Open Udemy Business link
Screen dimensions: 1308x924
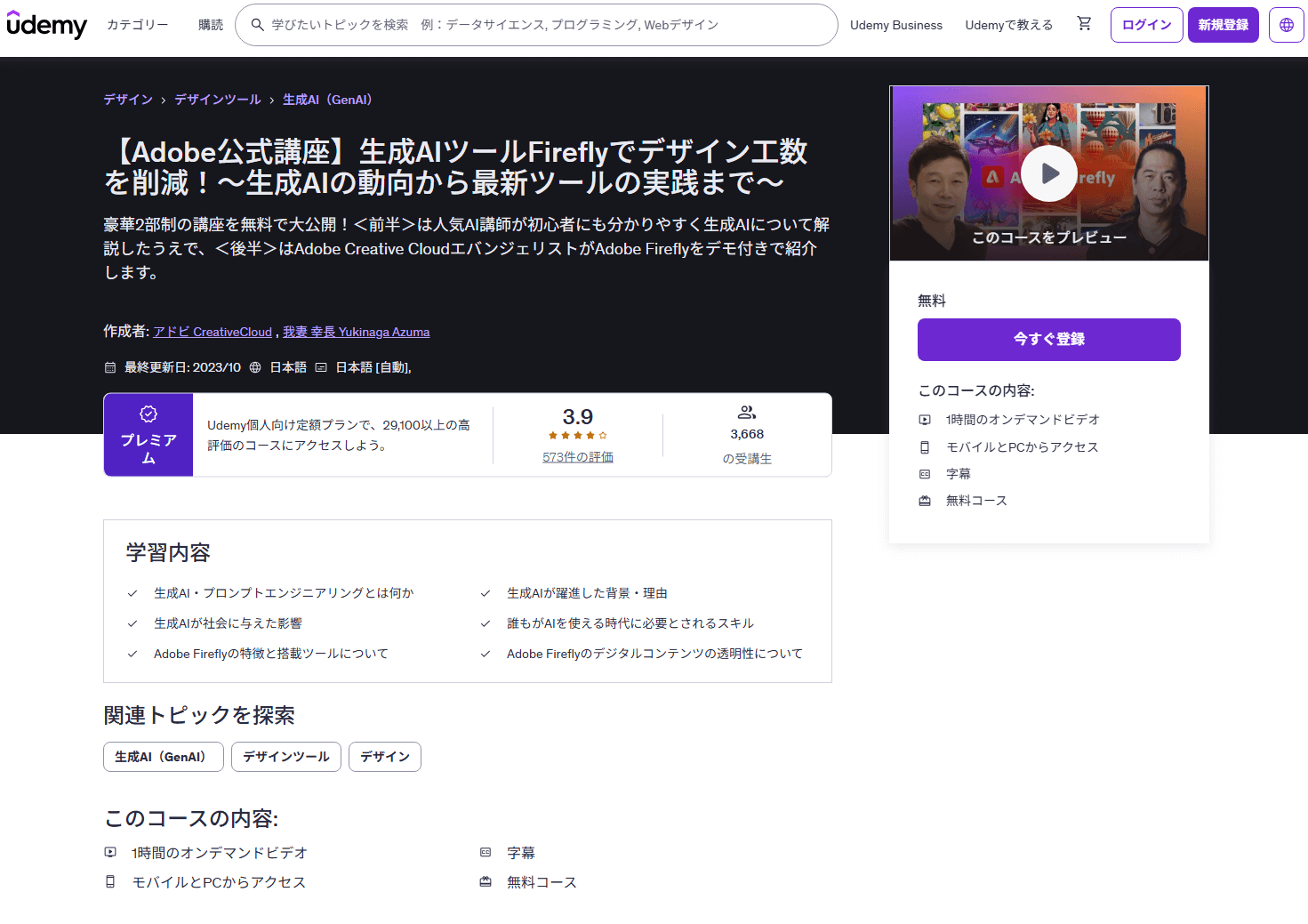[x=895, y=25]
